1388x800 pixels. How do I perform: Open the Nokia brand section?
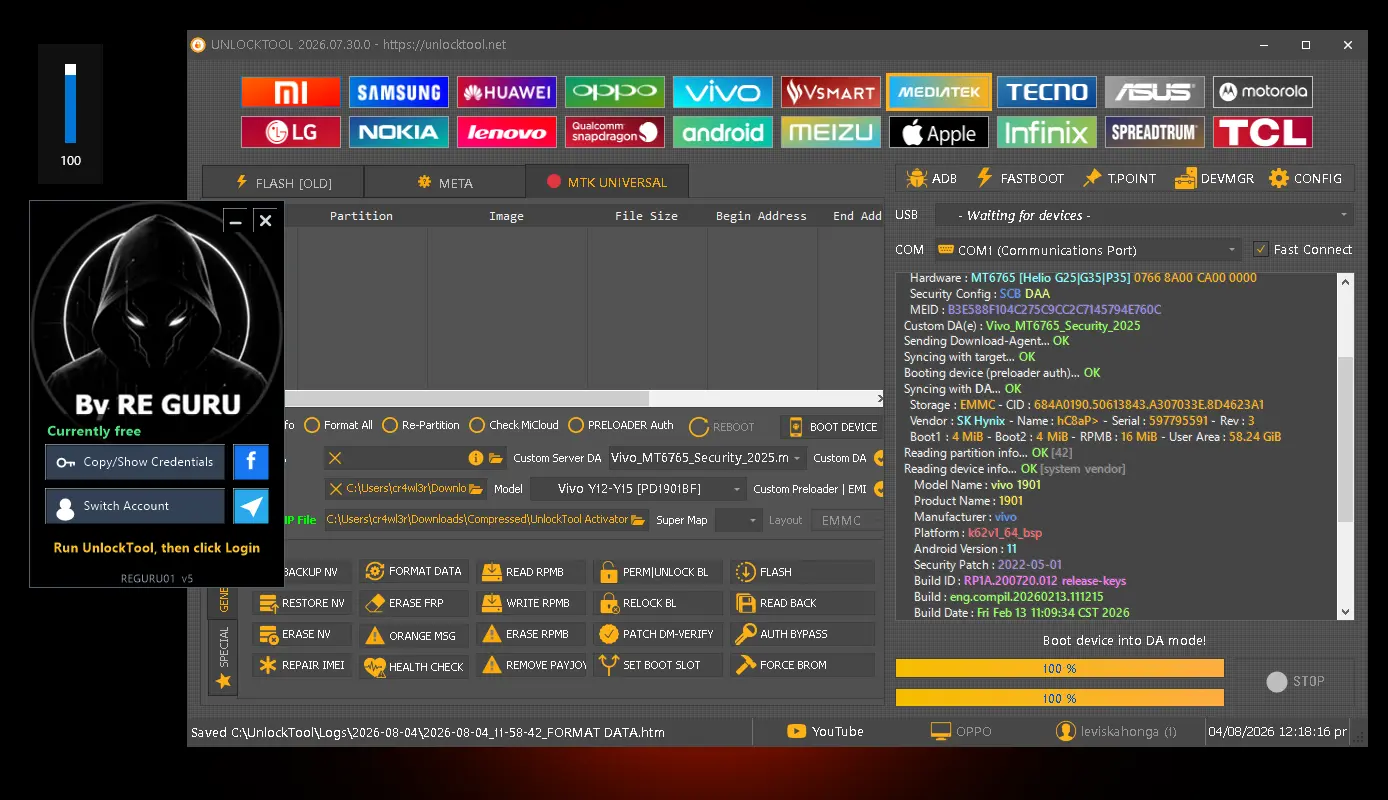[x=399, y=132]
